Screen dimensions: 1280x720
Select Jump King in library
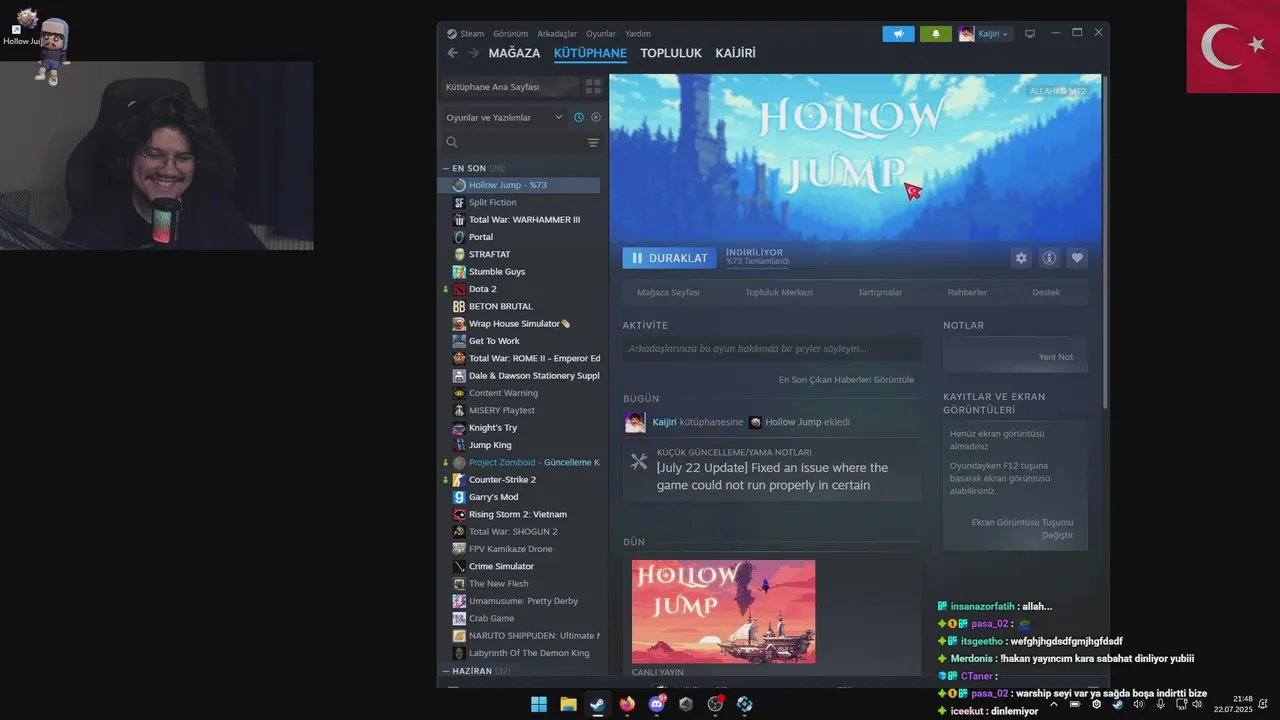[x=521, y=445]
